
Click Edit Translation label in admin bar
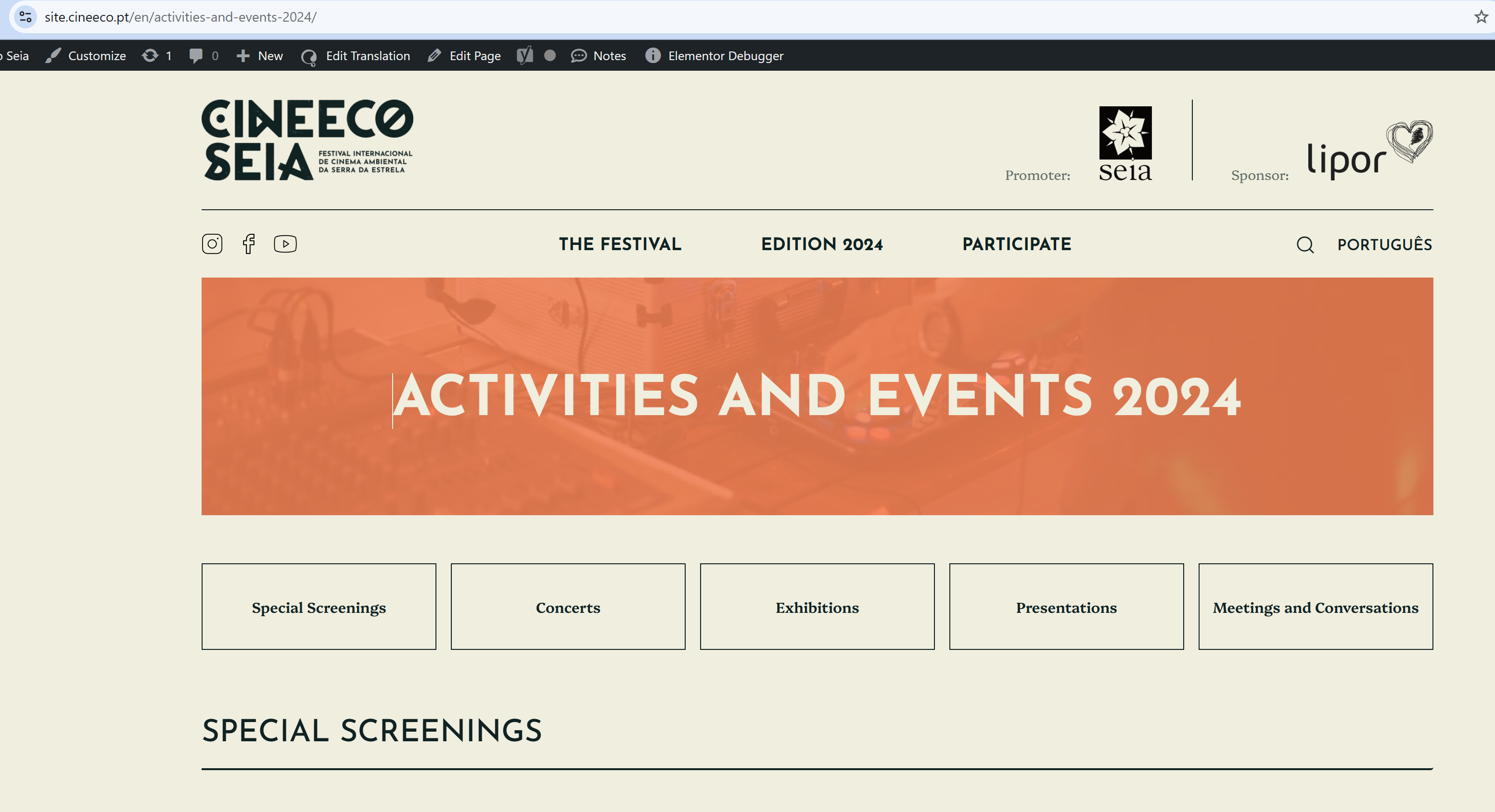coord(368,56)
